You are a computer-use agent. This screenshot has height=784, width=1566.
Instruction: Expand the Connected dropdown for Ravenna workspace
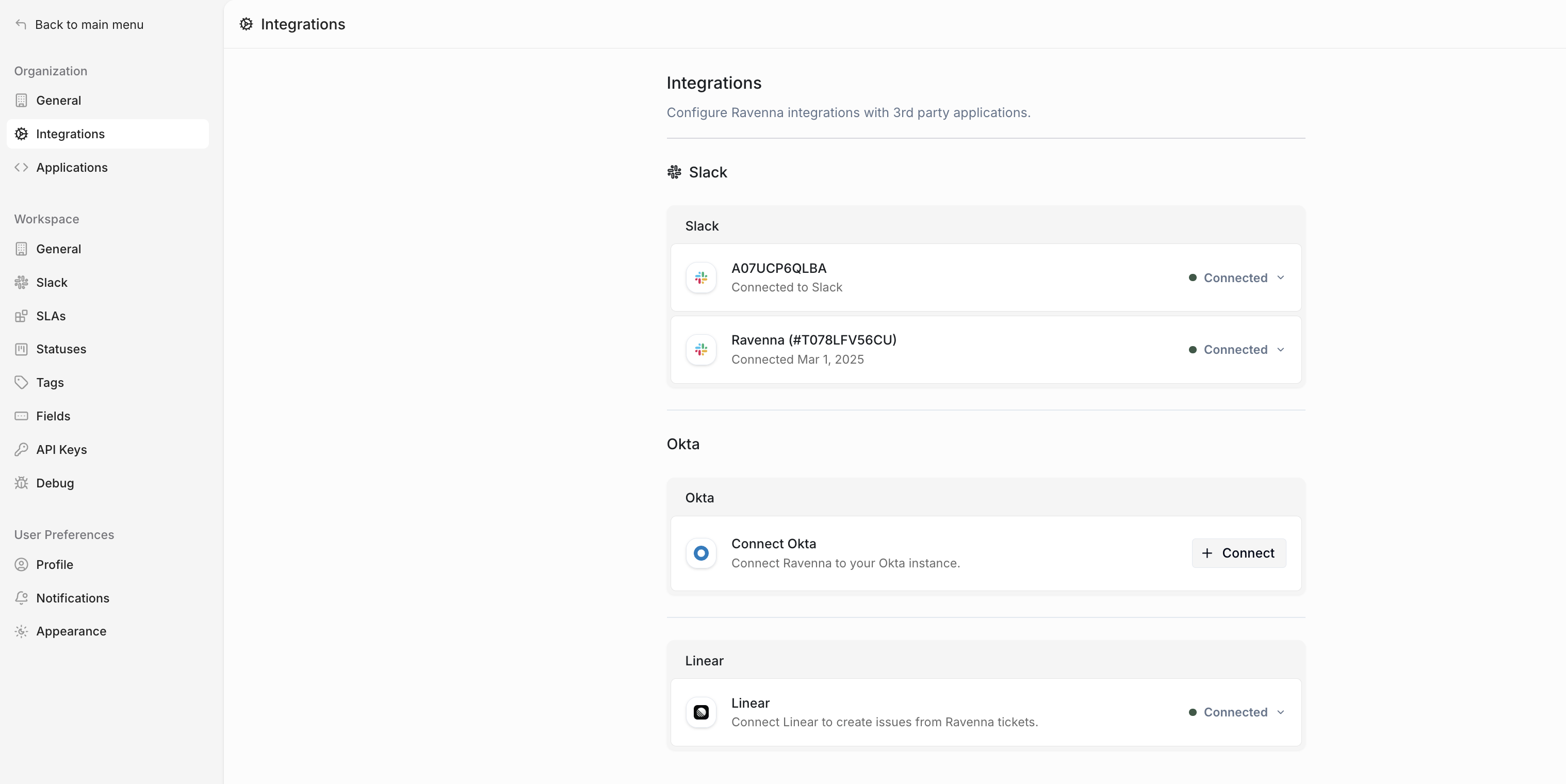[1236, 350]
